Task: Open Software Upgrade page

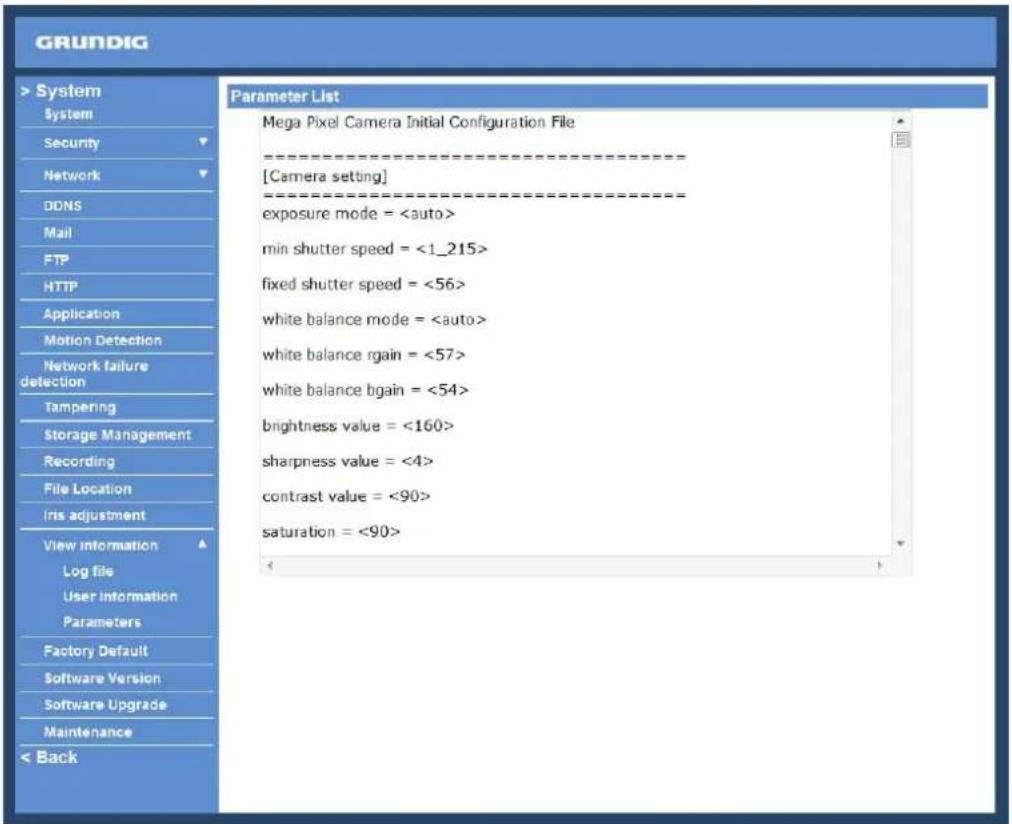Action: 105,705
